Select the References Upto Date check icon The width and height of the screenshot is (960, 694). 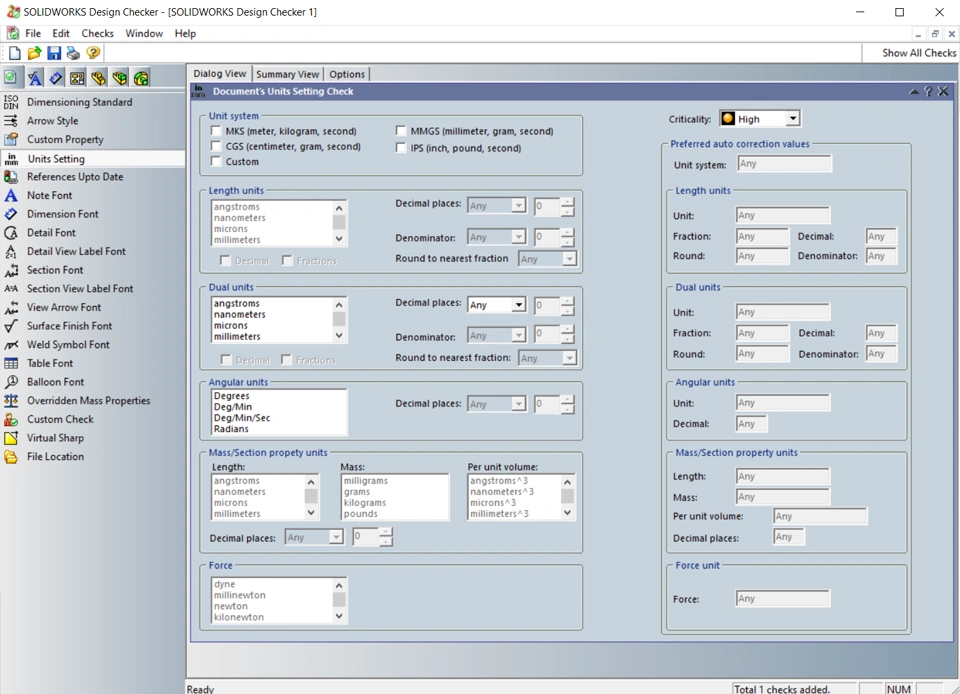point(11,177)
